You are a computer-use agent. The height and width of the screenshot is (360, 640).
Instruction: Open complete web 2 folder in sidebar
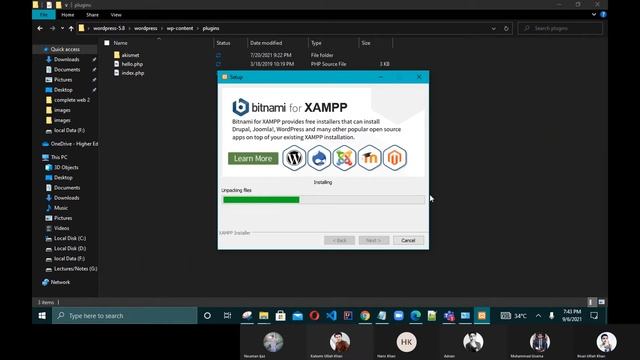click(x=72, y=100)
